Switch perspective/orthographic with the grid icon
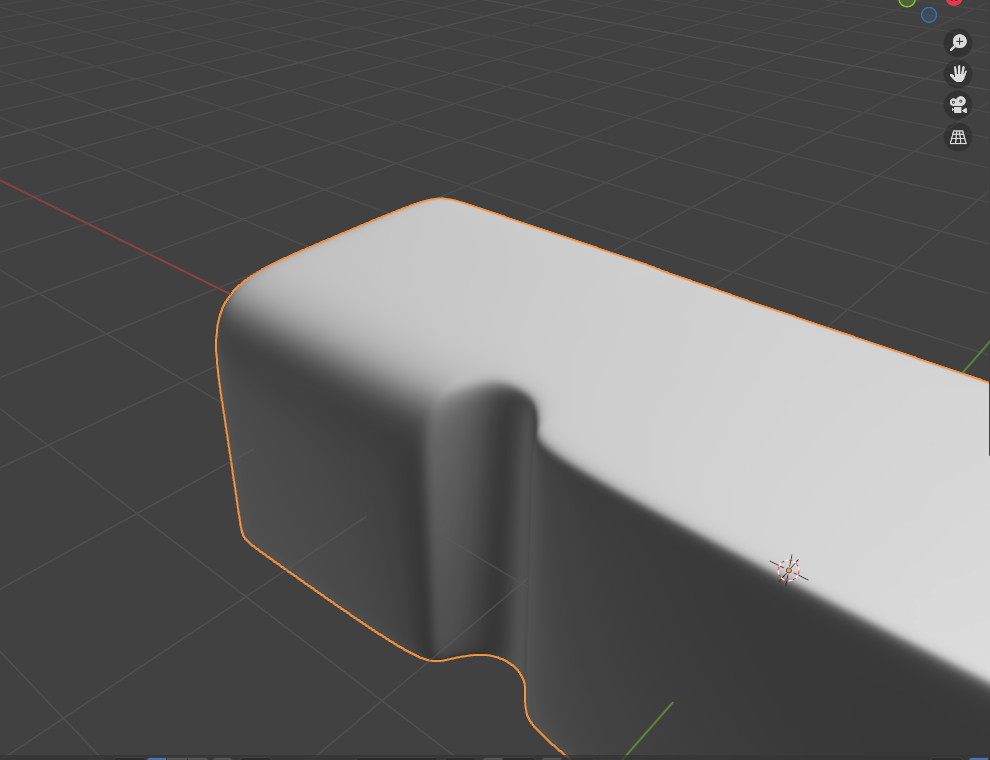 coord(958,136)
